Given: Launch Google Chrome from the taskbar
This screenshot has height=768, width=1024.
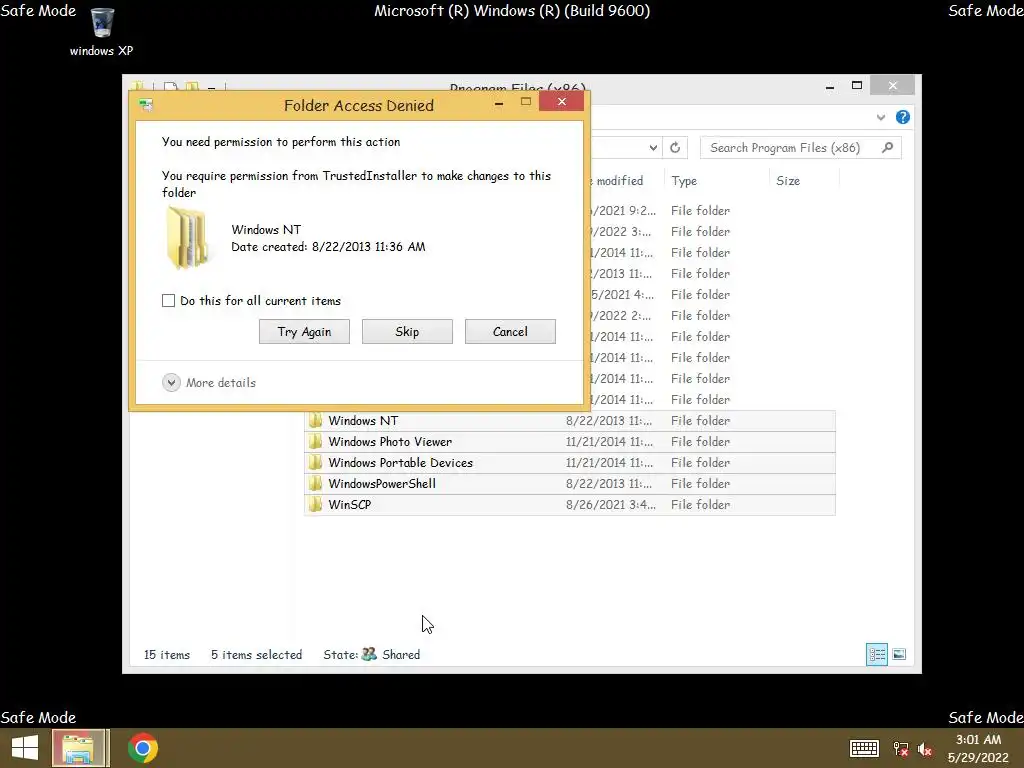Looking at the screenshot, I should [142, 748].
